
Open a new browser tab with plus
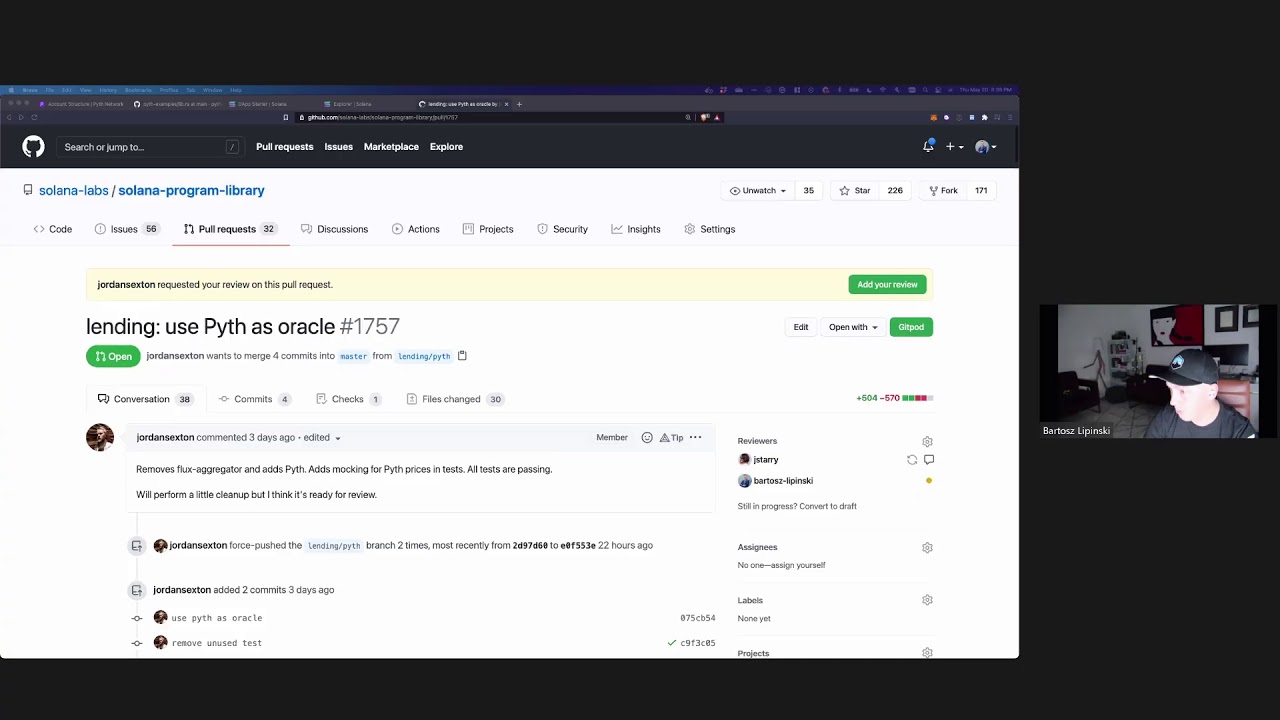pos(519,104)
